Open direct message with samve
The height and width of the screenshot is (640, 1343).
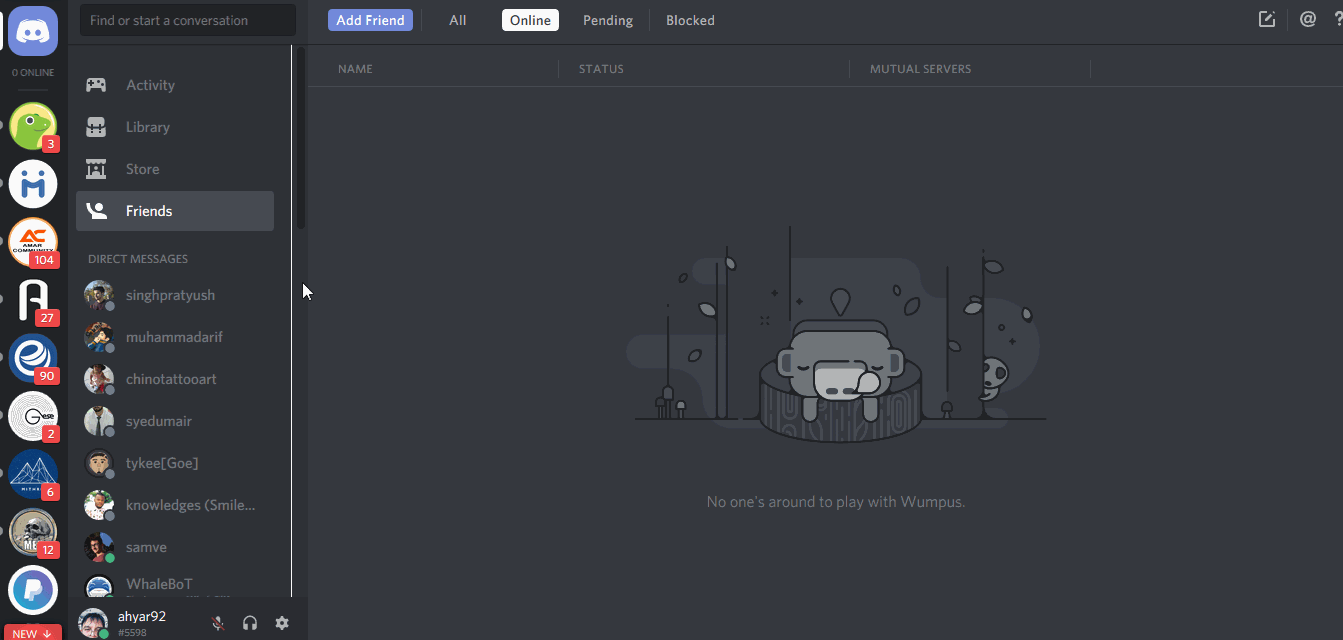(x=175, y=547)
